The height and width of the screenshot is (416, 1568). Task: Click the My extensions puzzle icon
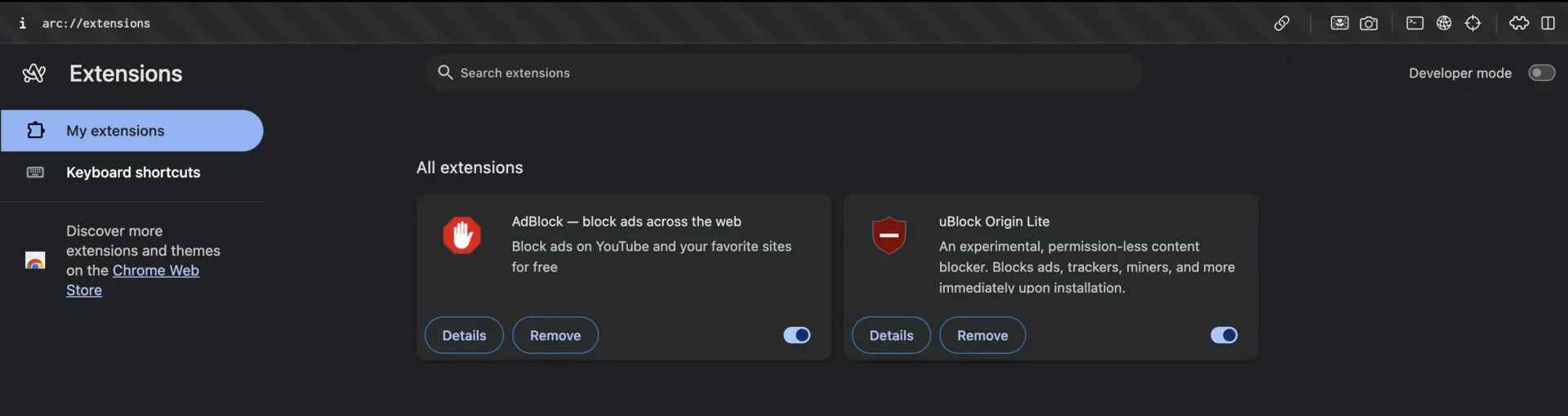[36, 130]
